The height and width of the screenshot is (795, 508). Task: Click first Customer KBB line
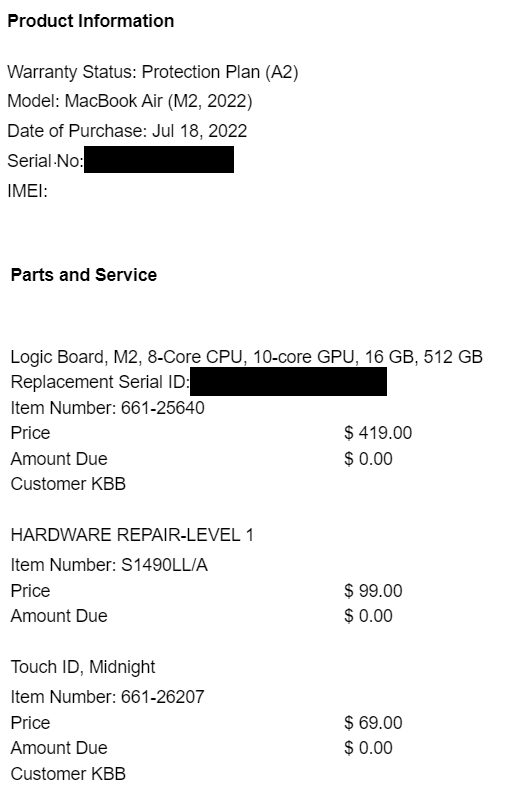coord(68,484)
